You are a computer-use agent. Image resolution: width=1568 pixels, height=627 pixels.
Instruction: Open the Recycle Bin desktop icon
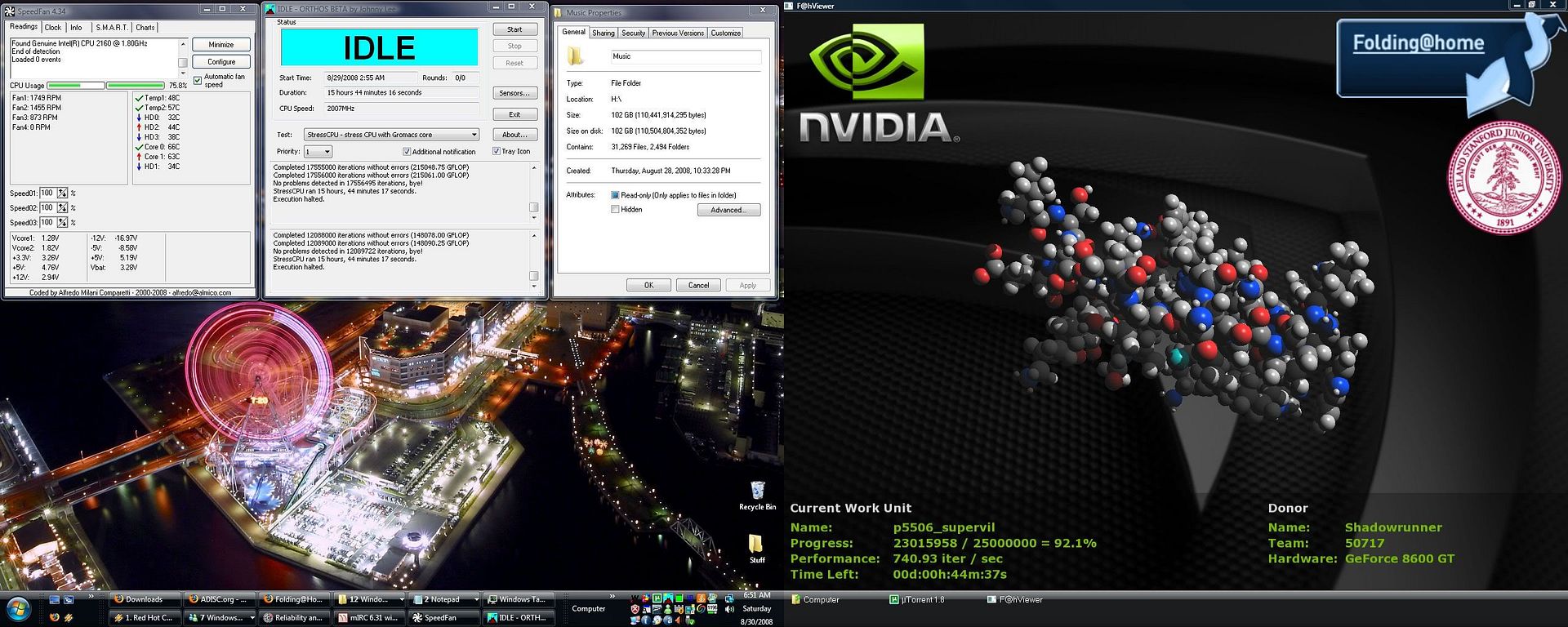tap(757, 496)
